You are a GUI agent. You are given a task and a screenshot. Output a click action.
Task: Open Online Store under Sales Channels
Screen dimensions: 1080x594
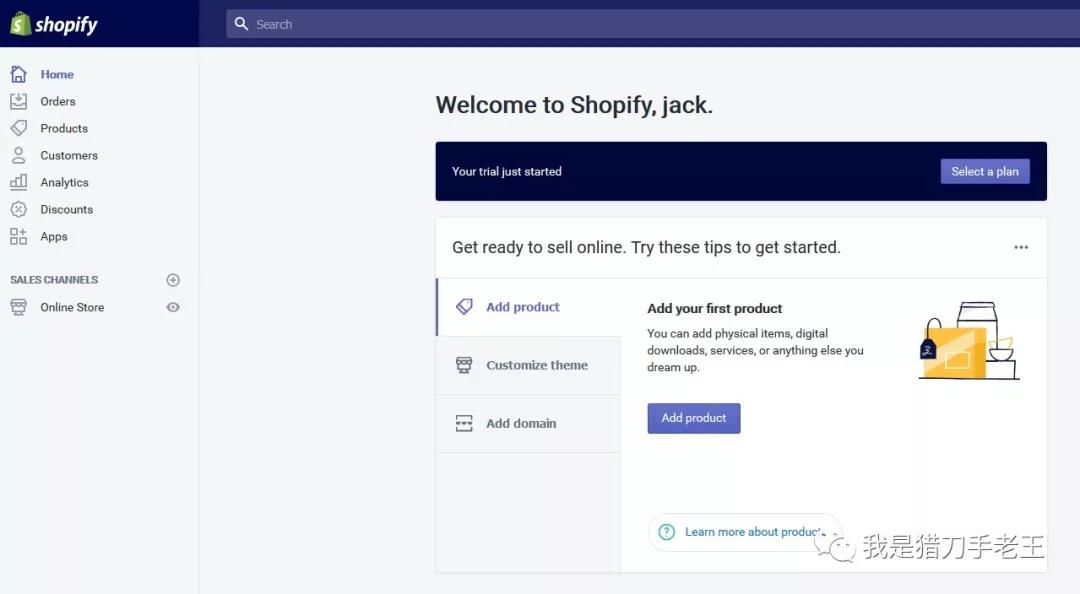coord(71,307)
